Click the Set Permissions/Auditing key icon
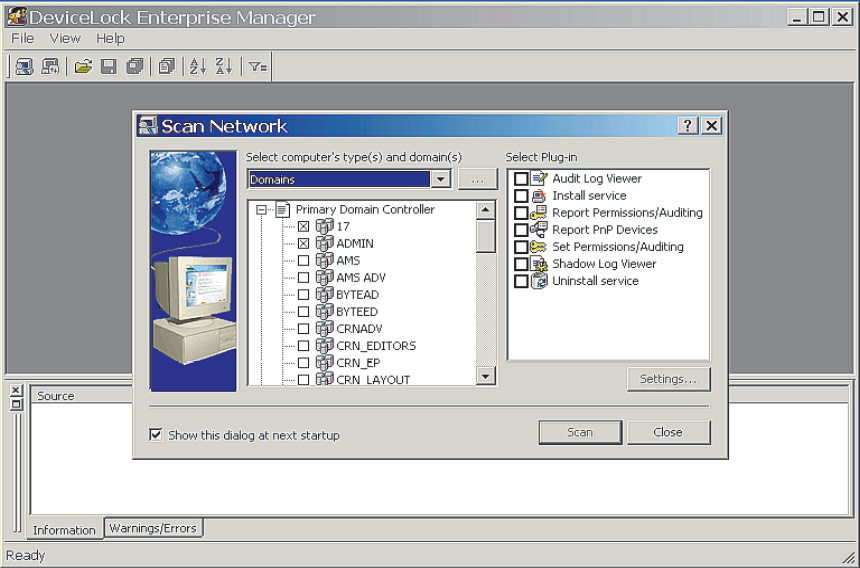Screen dimensions: 860x568 [539, 246]
